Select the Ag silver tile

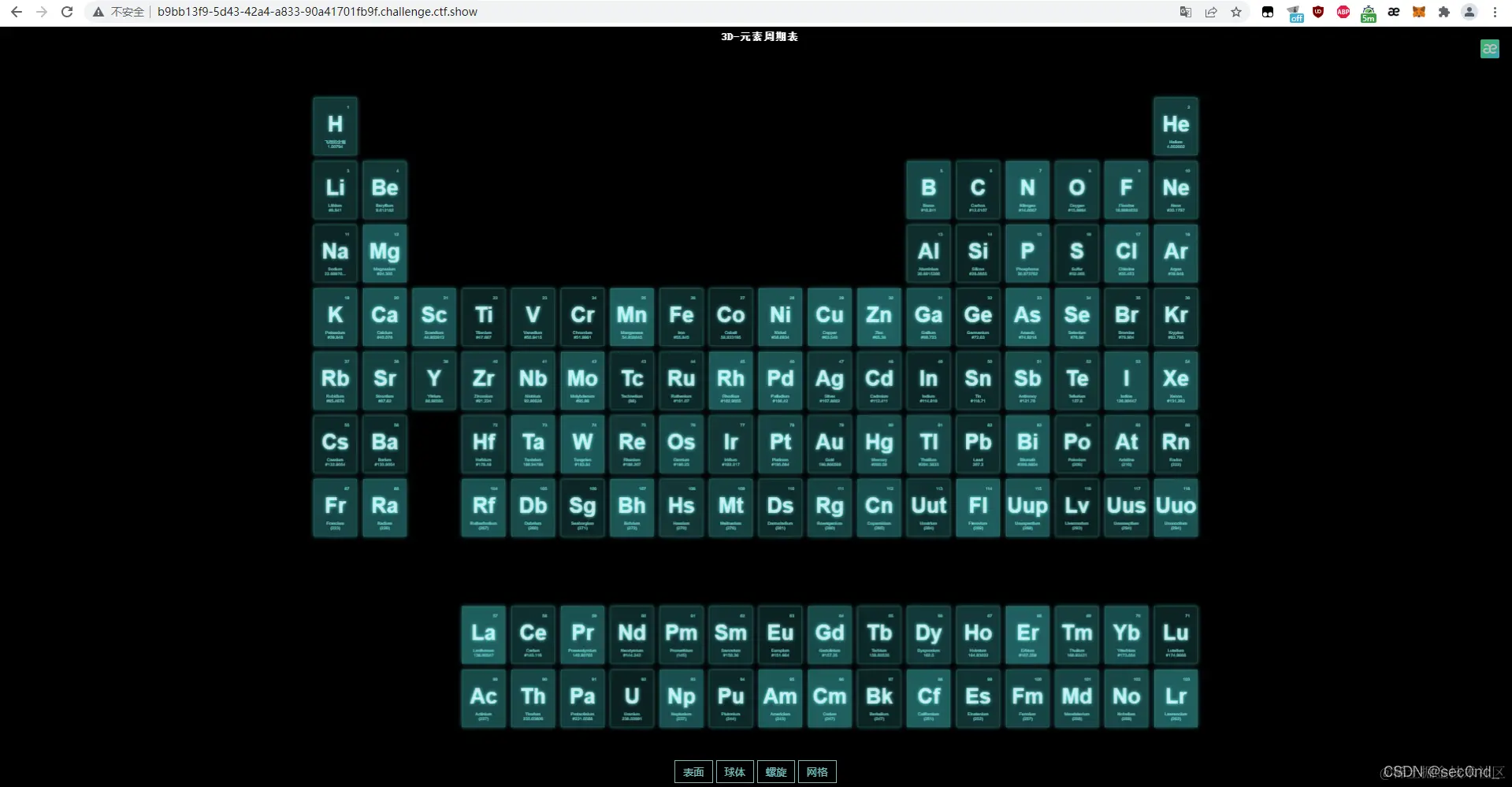(830, 381)
